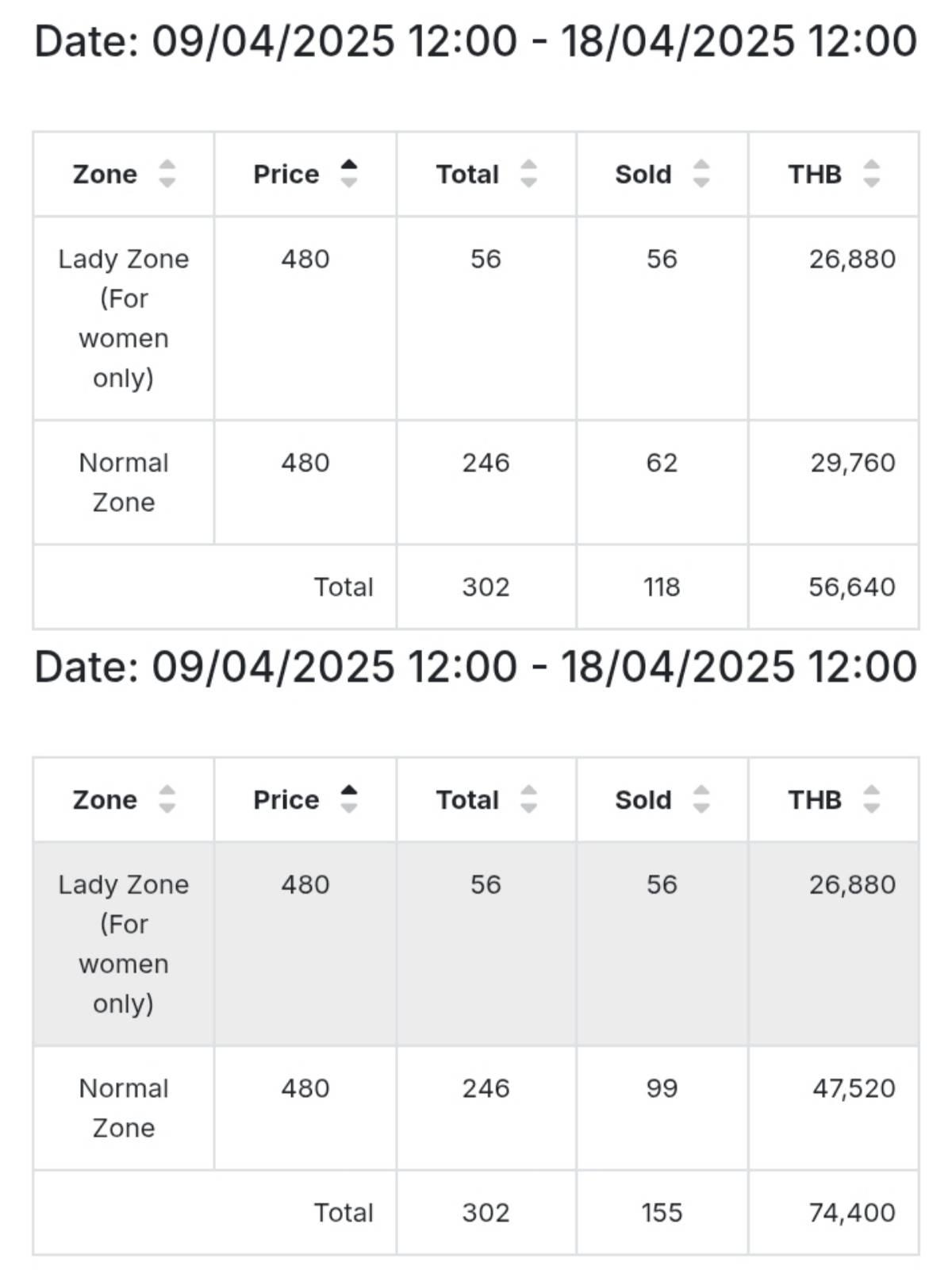Select Normal Zone row with 99 sold
The width and height of the screenshot is (952, 1270).
pyautogui.click(x=476, y=1108)
